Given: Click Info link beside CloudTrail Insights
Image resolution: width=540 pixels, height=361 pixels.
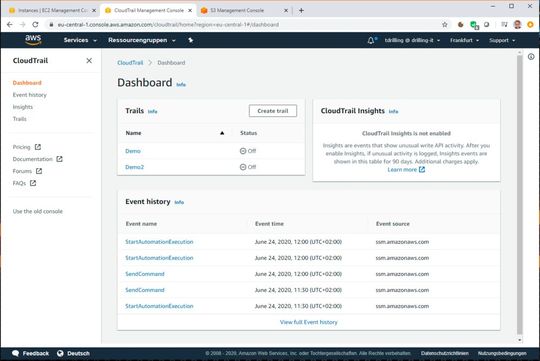Looking at the screenshot, I should click(x=393, y=112).
